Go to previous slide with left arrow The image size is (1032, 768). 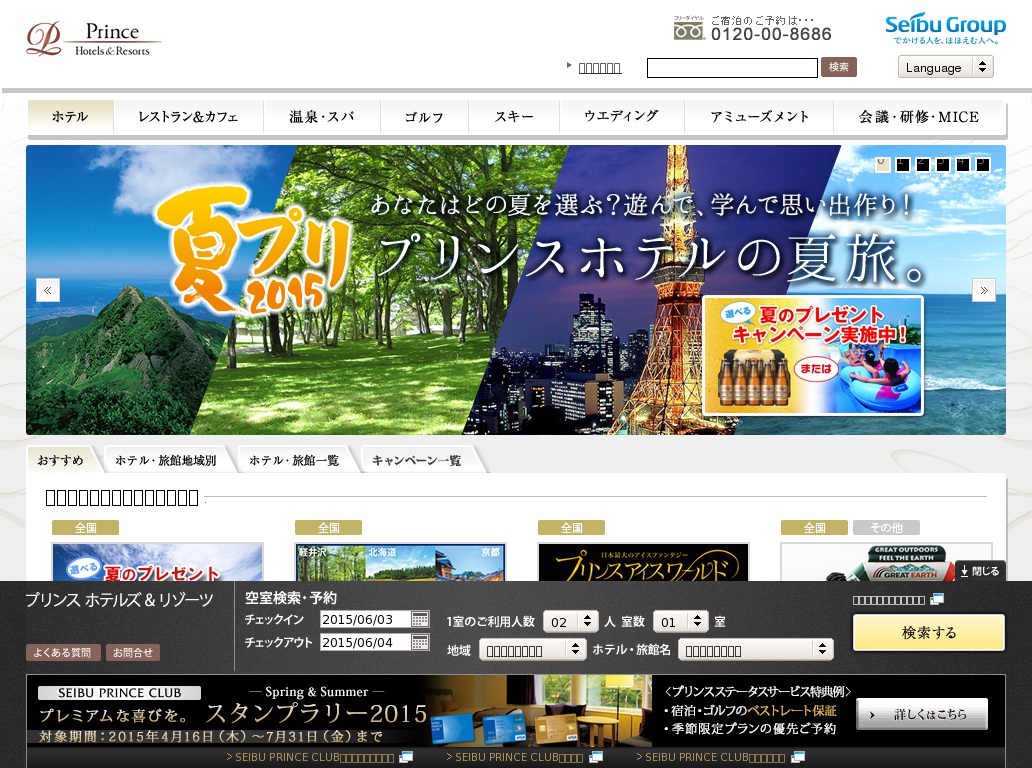point(47,290)
